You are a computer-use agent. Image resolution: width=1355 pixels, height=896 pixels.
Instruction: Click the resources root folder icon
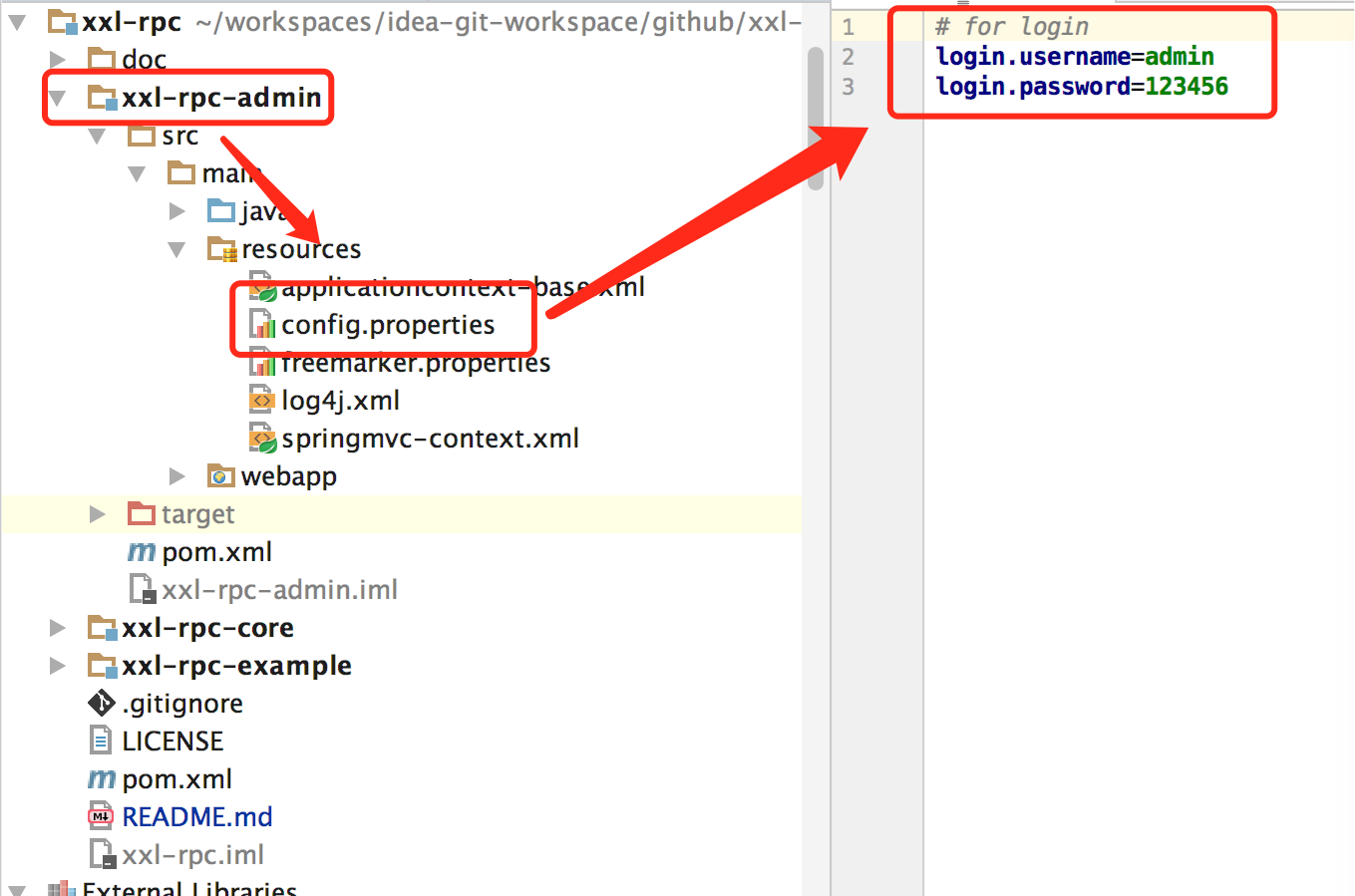[x=222, y=249]
